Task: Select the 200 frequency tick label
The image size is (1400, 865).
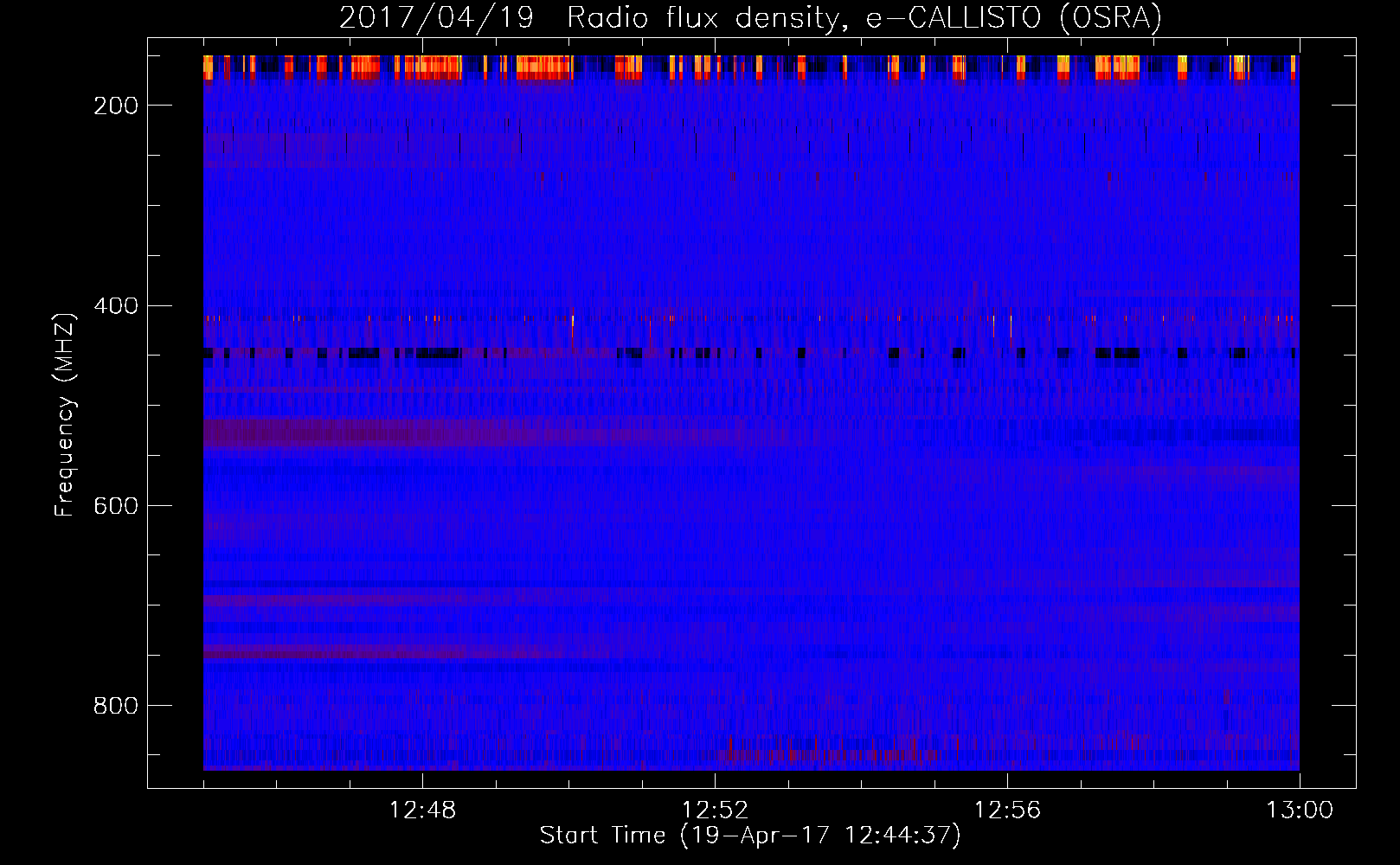Action: pos(116,106)
